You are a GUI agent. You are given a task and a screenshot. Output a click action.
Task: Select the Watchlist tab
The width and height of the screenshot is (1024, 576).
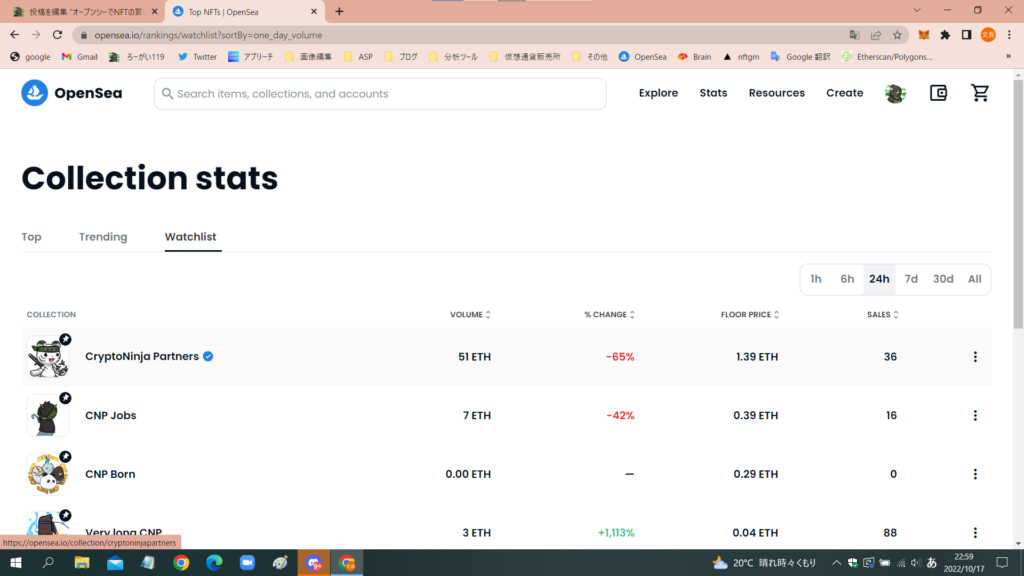[x=191, y=237]
